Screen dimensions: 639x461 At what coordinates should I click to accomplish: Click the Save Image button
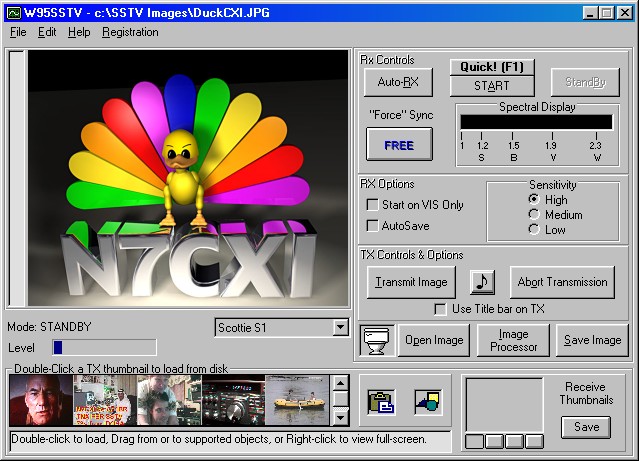pyautogui.click(x=593, y=340)
